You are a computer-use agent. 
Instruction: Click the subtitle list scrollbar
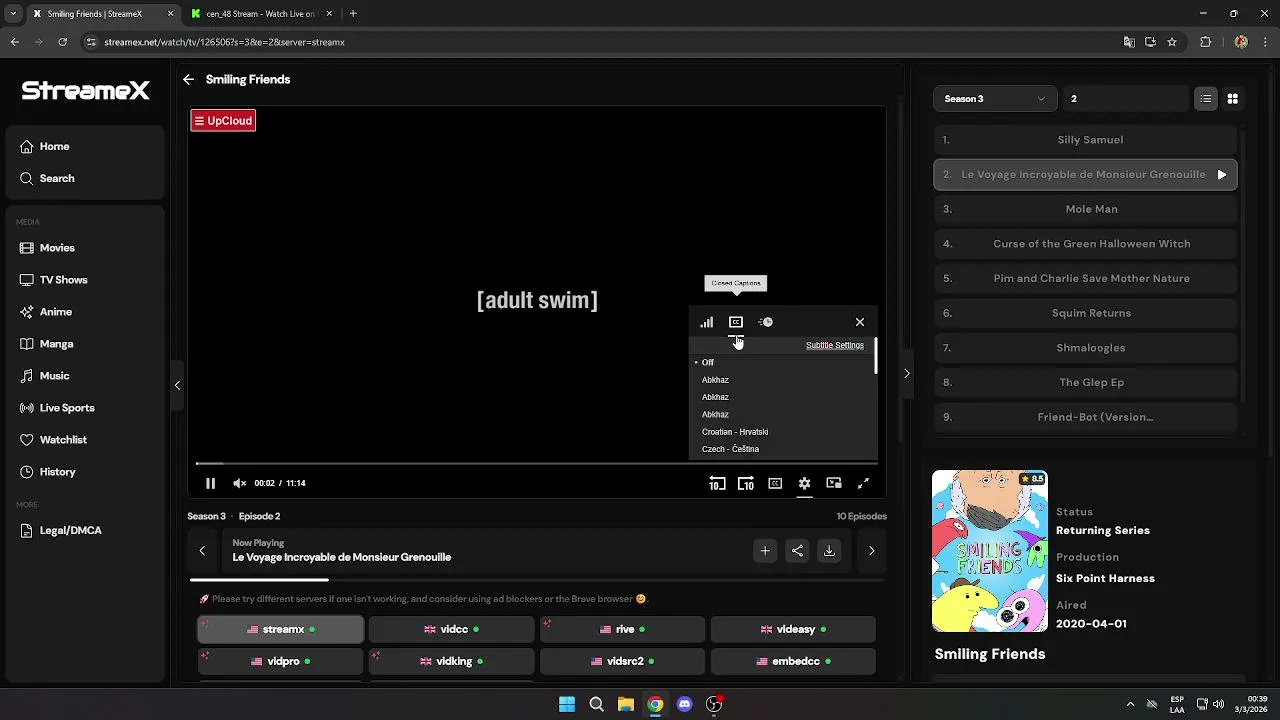(x=875, y=356)
